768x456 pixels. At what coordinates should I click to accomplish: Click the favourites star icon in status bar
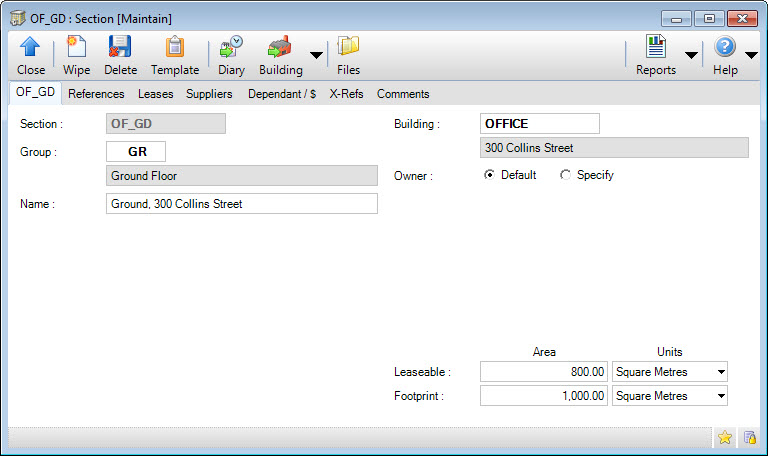point(725,437)
